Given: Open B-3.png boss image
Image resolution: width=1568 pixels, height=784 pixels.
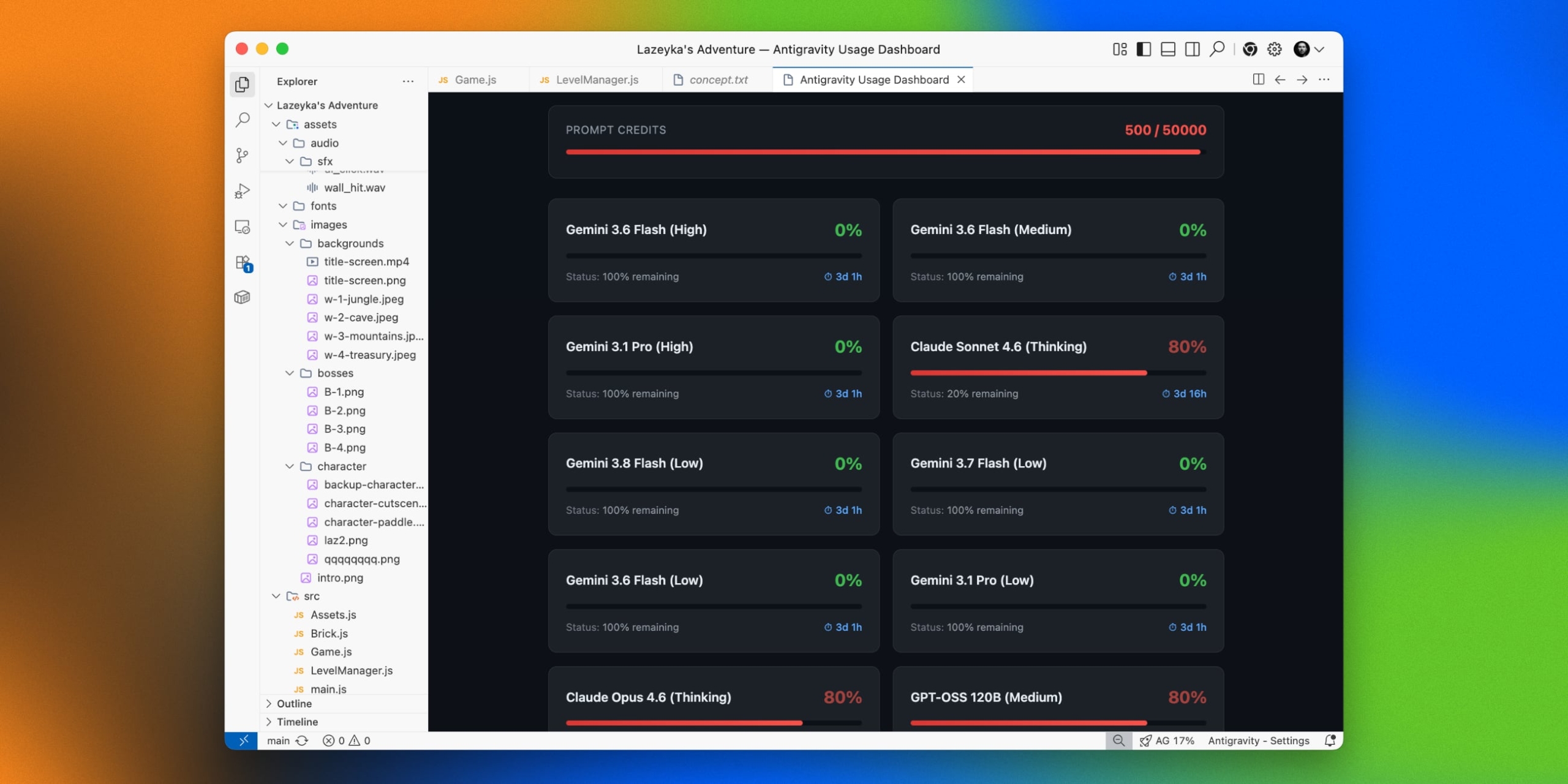Looking at the screenshot, I should tap(344, 429).
